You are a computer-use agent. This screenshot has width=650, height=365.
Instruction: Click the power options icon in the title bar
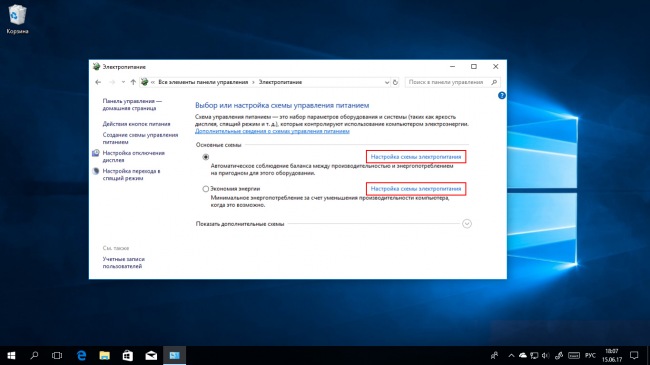(97, 66)
